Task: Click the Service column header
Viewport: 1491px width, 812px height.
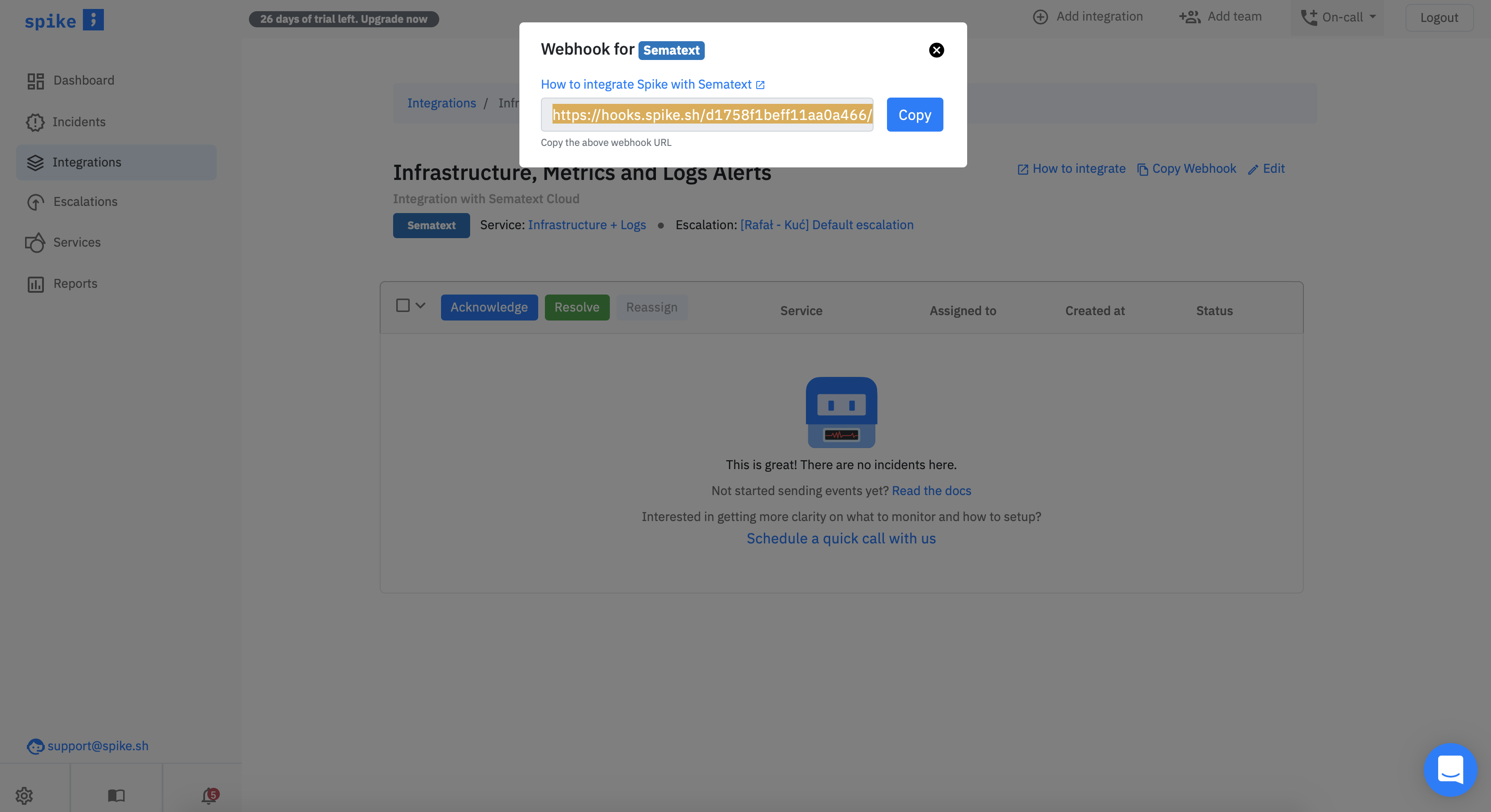Action: (x=801, y=311)
